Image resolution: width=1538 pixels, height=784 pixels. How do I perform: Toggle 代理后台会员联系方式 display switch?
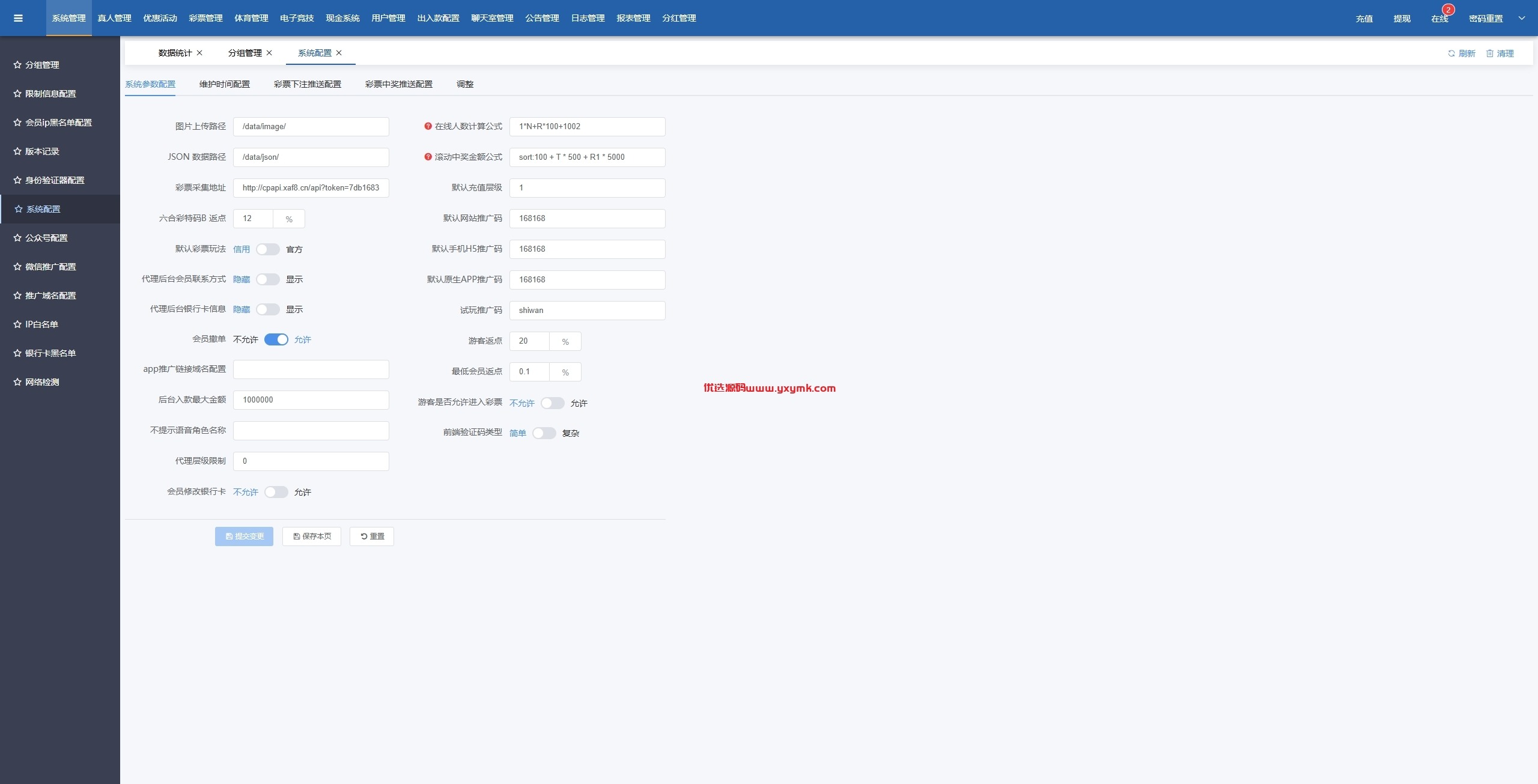pyautogui.click(x=268, y=279)
